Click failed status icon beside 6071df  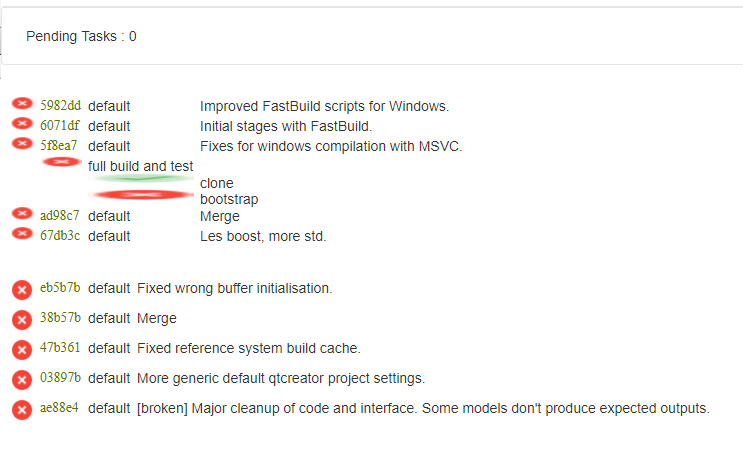coord(22,123)
